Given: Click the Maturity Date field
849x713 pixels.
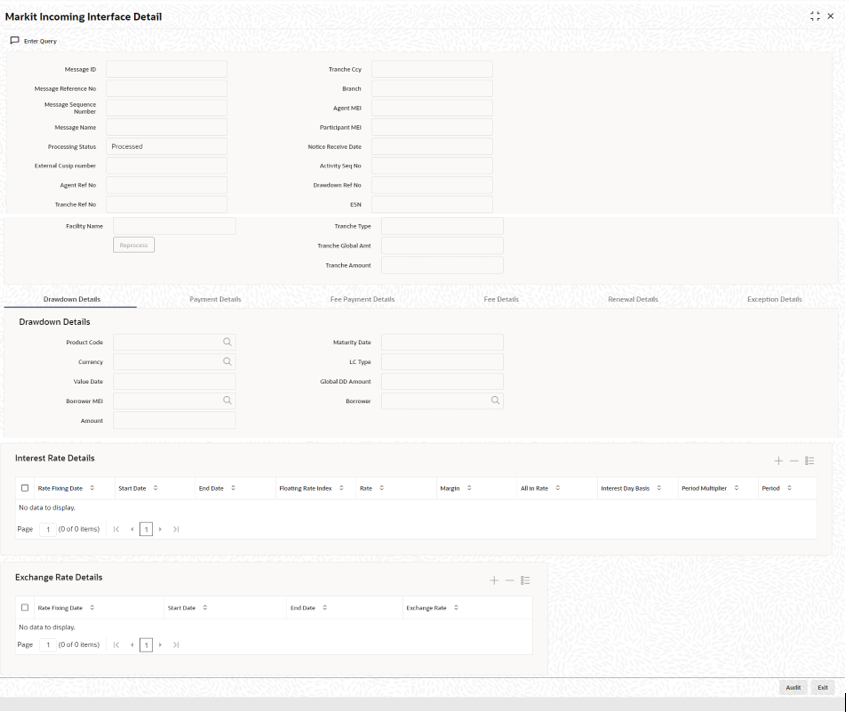Looking at the screenshot, I should 442,342.
